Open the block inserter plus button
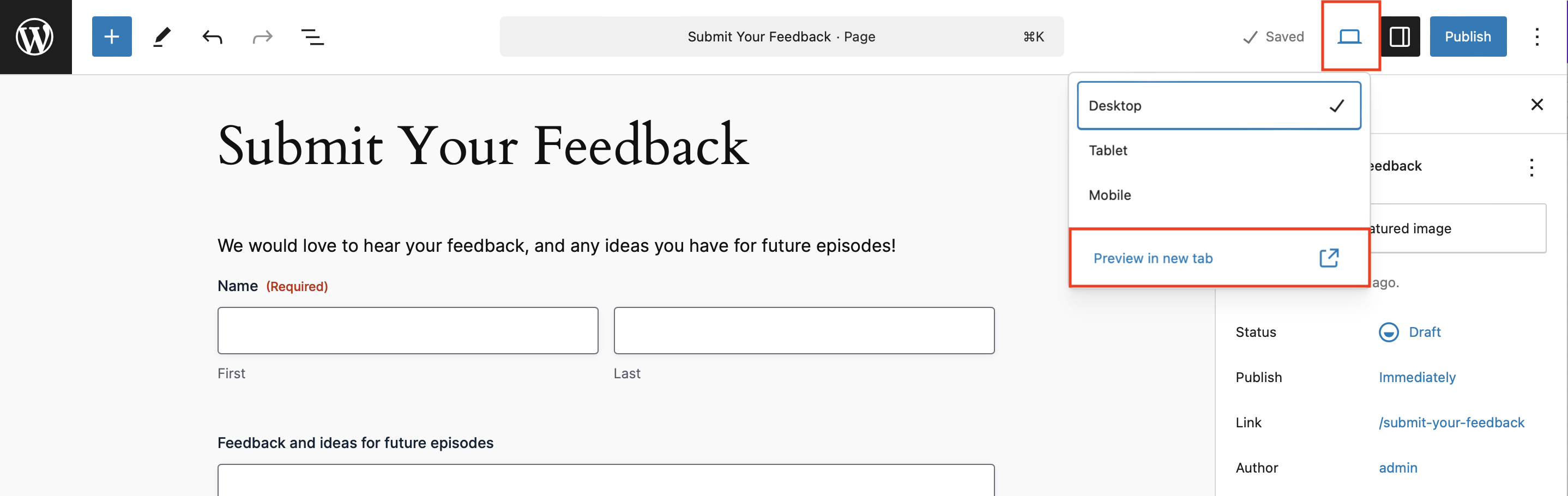Screen dimensions: 1568x496 tap(111, 37)
